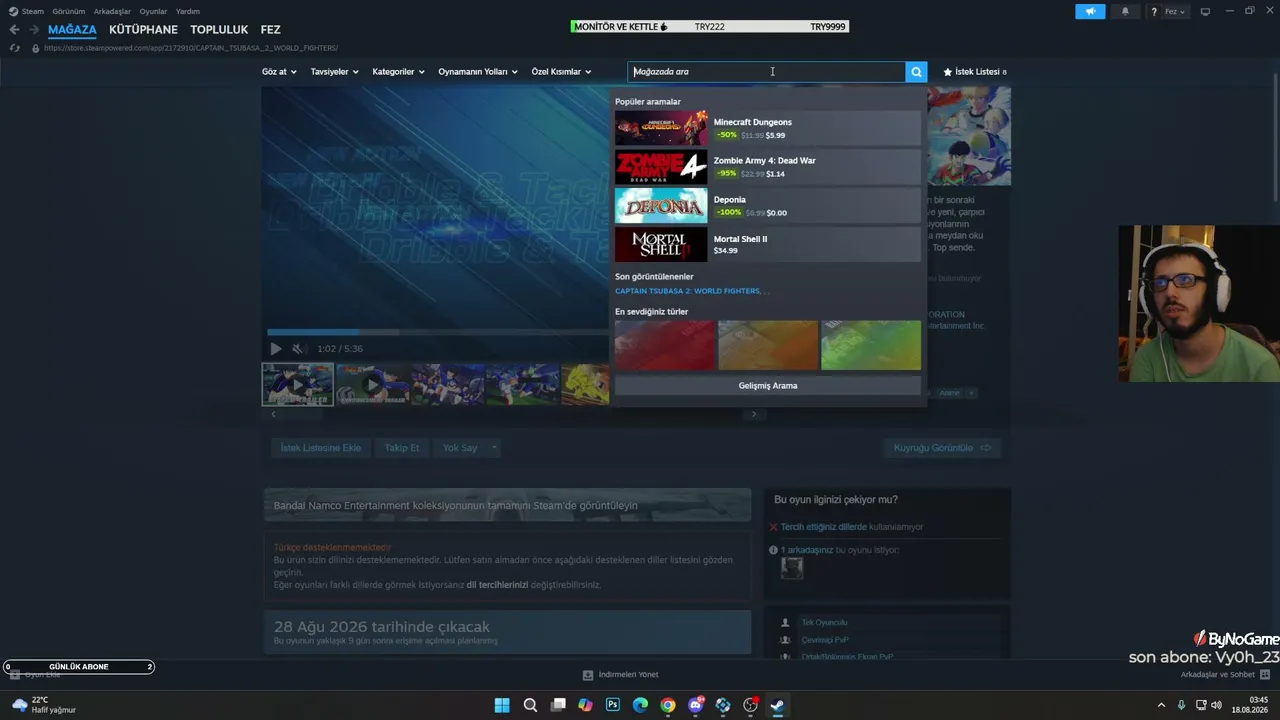Add game with İstek Listesine Ekle
The height and width of the screenshot is (720, 1280).
pos(320,448)
